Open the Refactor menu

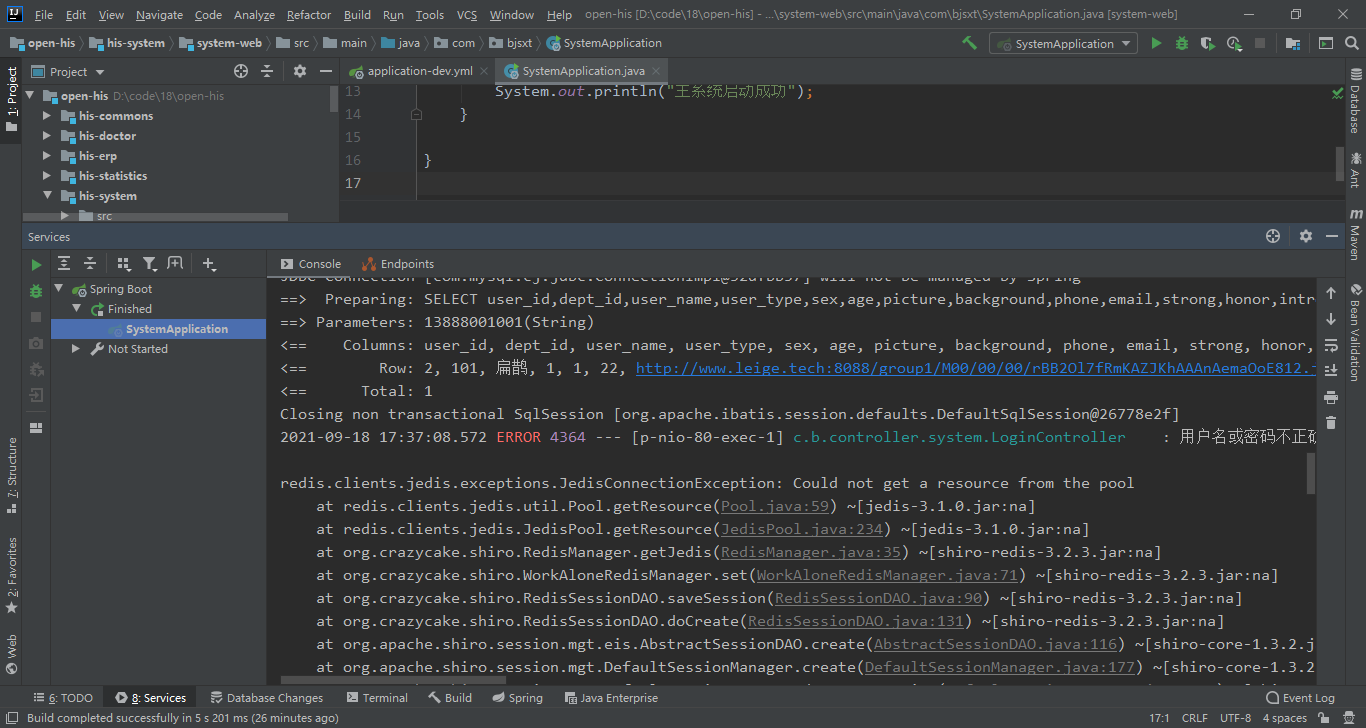(309, 15)
